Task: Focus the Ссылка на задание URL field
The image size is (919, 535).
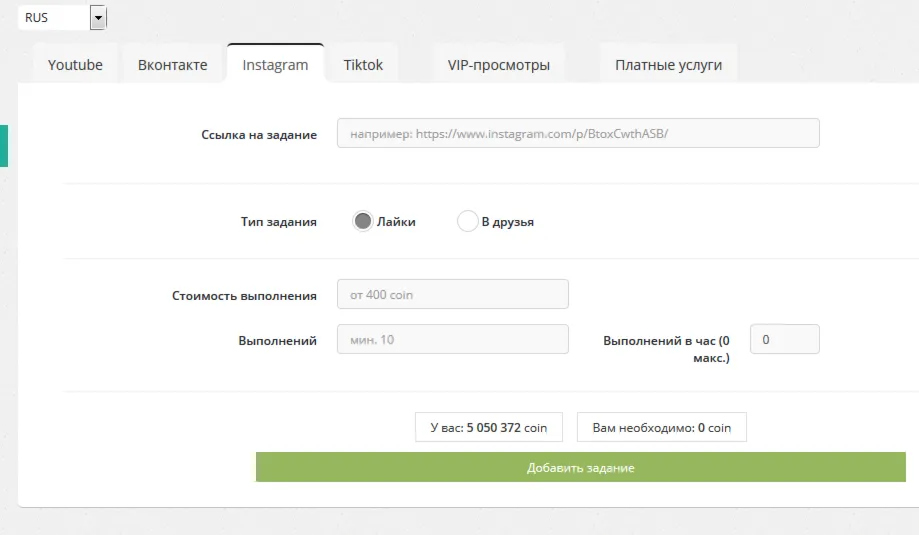Action: pyautogui.click(x=578, y=134)
